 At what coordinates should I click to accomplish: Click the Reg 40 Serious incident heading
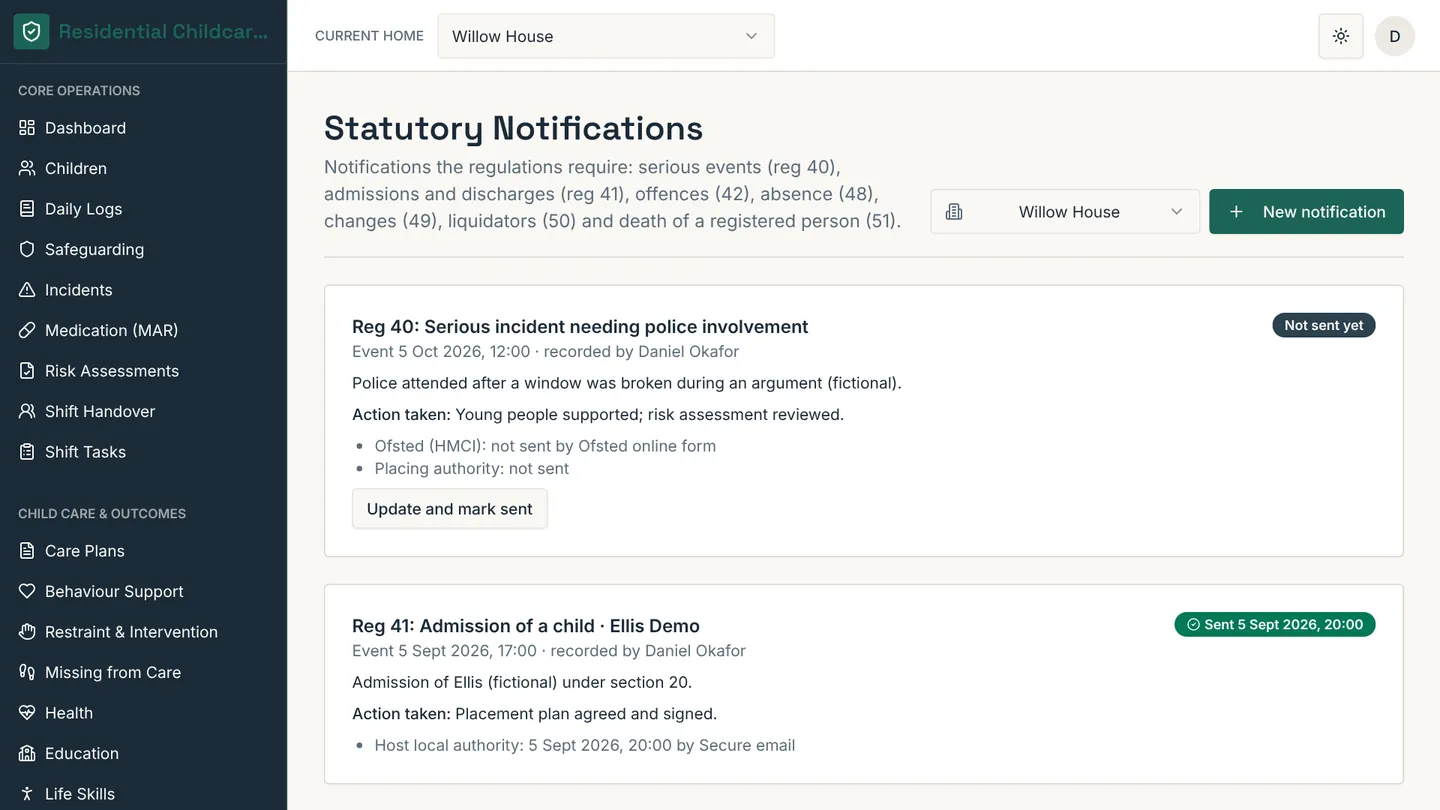(580, 327)
